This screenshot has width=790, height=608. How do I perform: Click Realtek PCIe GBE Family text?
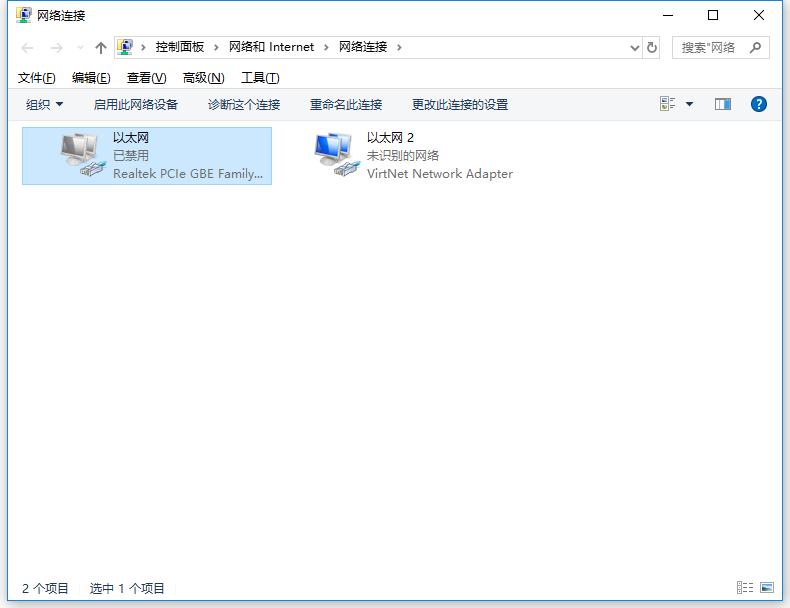click(x=188, y=174)
